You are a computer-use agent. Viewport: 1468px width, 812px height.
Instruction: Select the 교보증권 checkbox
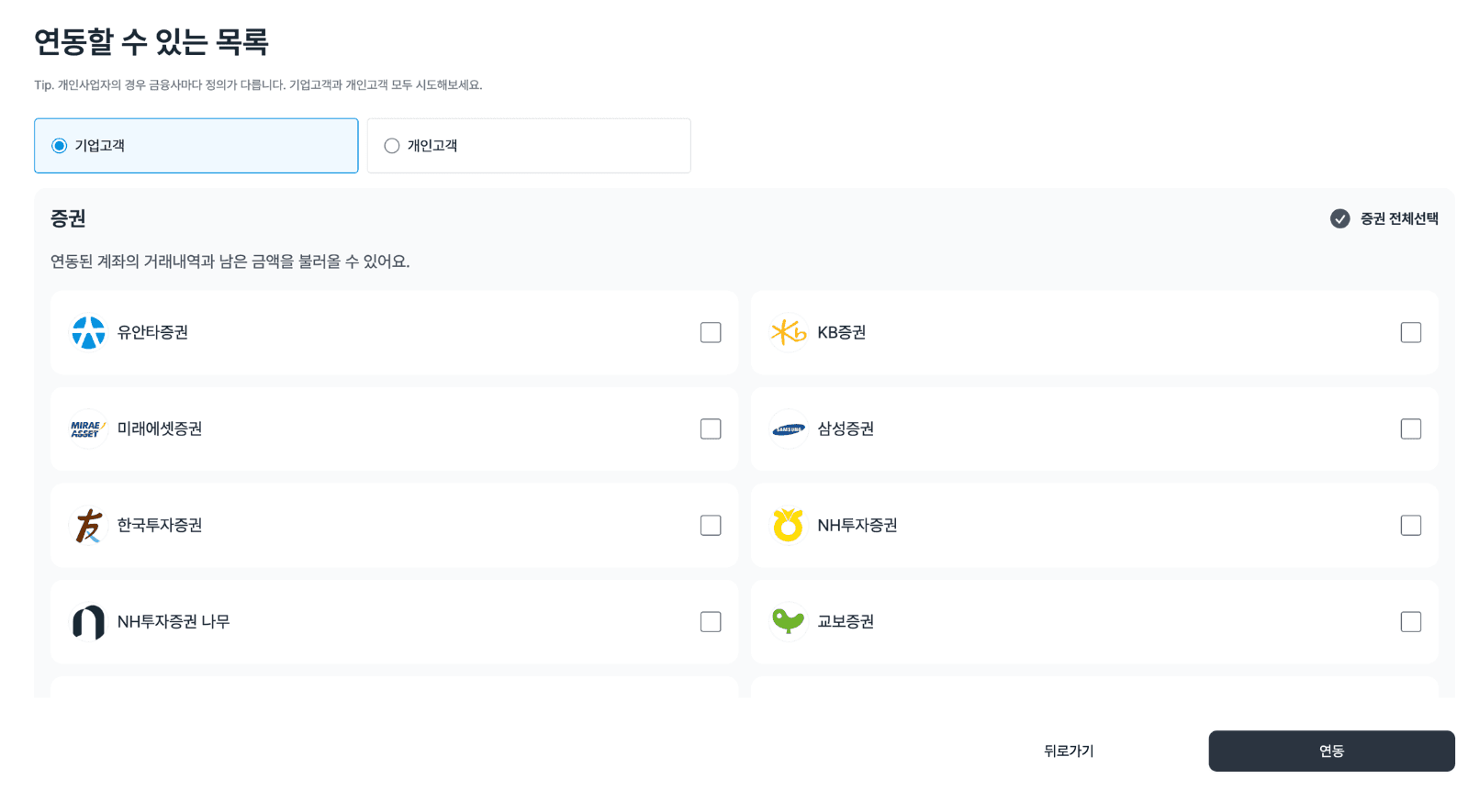[x=1411, y=621]
